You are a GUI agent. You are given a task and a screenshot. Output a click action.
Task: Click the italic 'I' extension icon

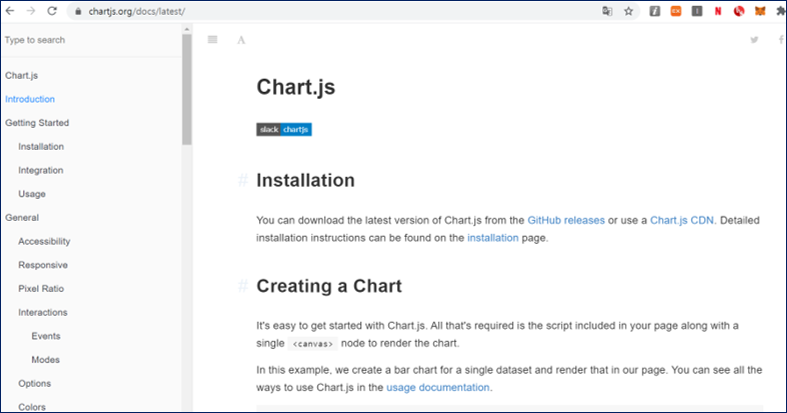click(x=654, y=11)
